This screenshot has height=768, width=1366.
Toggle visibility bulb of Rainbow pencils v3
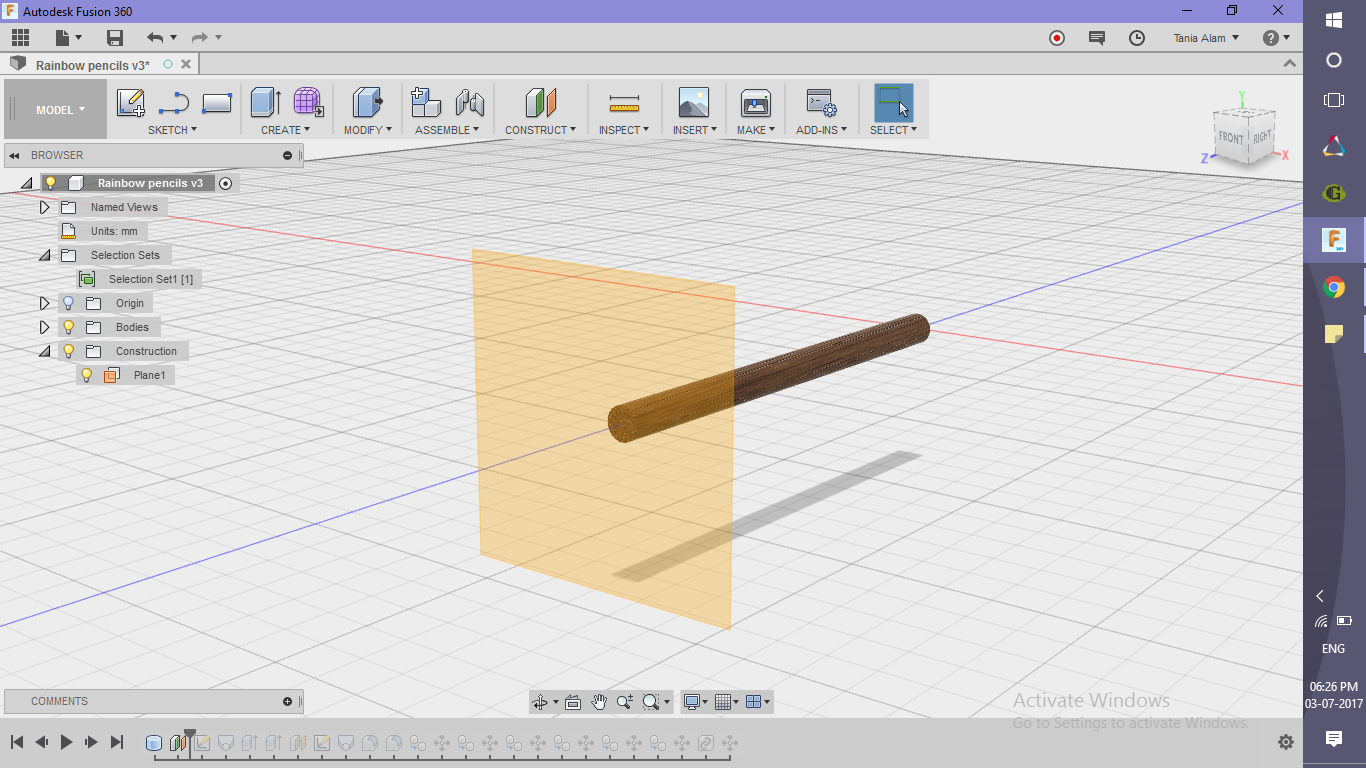coord(50,183)
